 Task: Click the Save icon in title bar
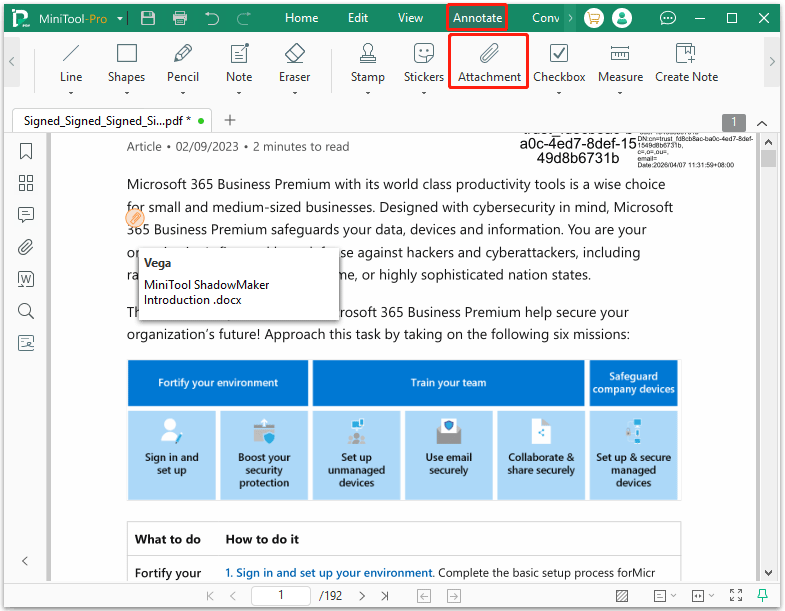point(148,18)
